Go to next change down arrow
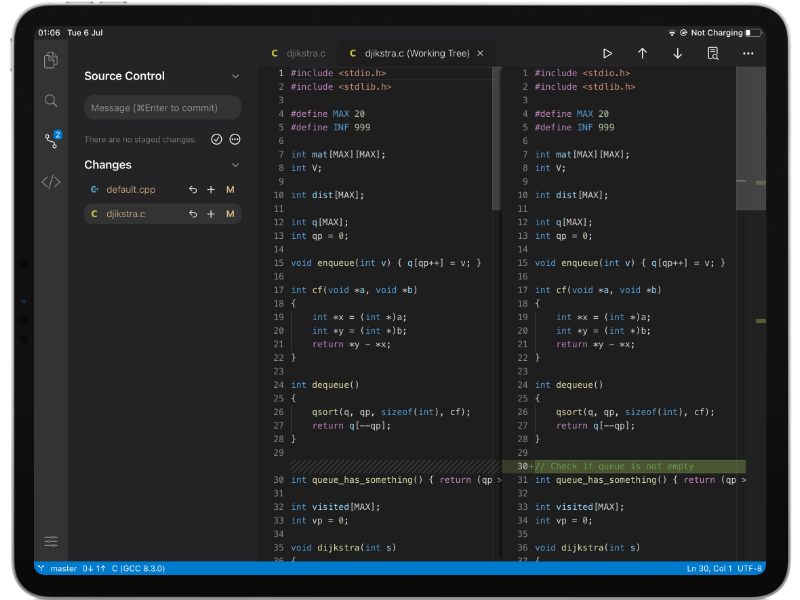 pyautogui.click(x=678, y=54)
